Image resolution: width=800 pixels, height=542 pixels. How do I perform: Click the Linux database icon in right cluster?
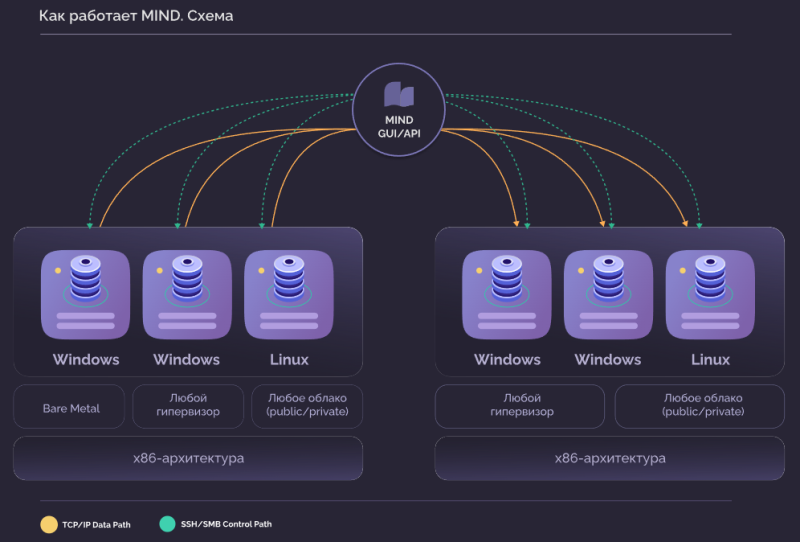coord(710,283)
